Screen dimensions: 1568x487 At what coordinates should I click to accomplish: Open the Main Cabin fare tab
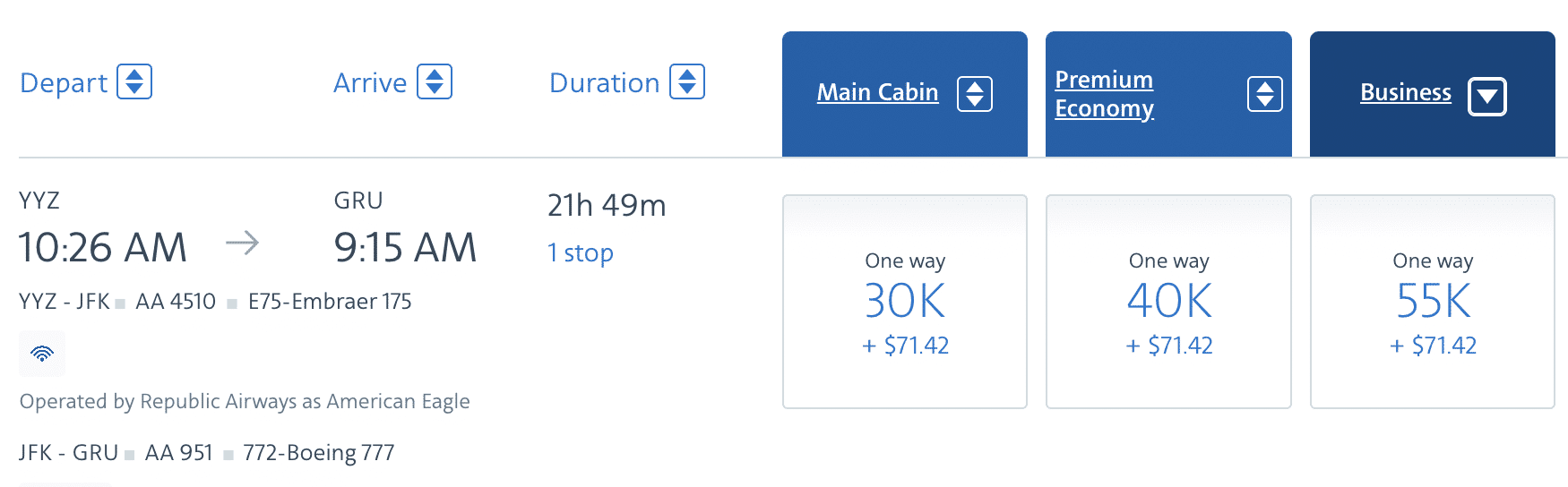pyautogui.click(x=877, y=93)
